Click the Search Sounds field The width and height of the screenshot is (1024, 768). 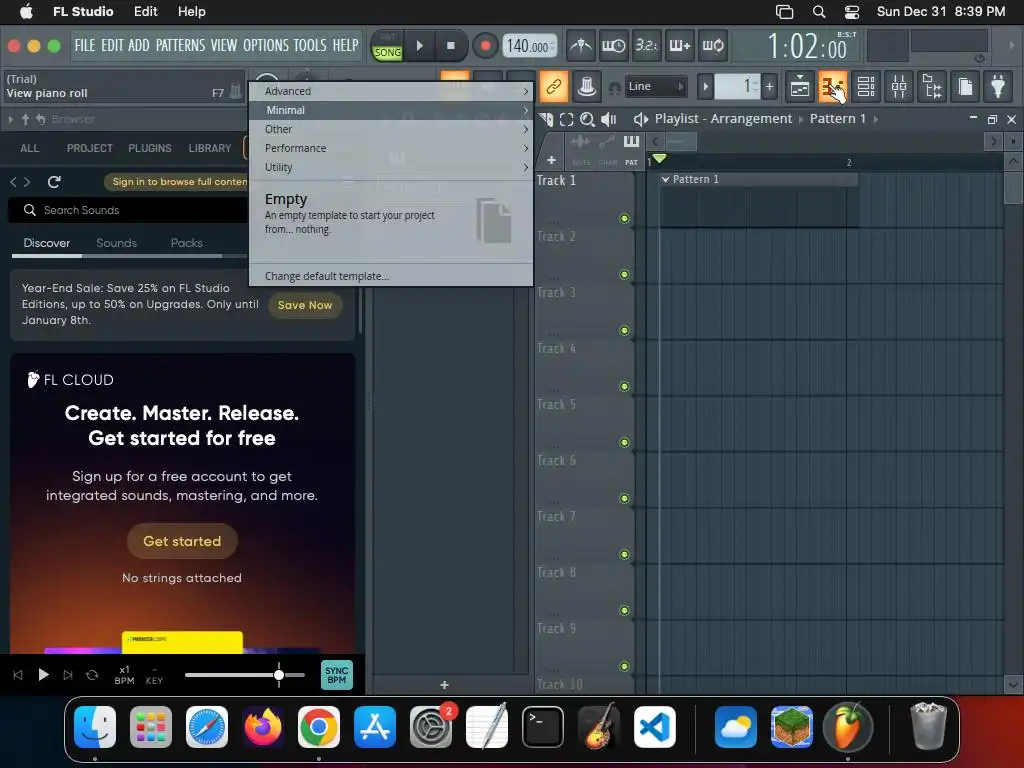click(x=128, y=210)
